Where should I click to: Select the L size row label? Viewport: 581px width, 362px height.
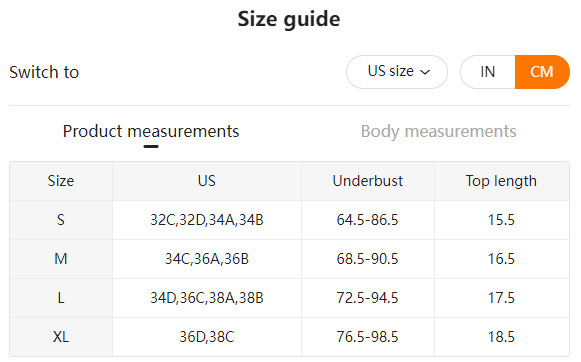coord(61,298)
